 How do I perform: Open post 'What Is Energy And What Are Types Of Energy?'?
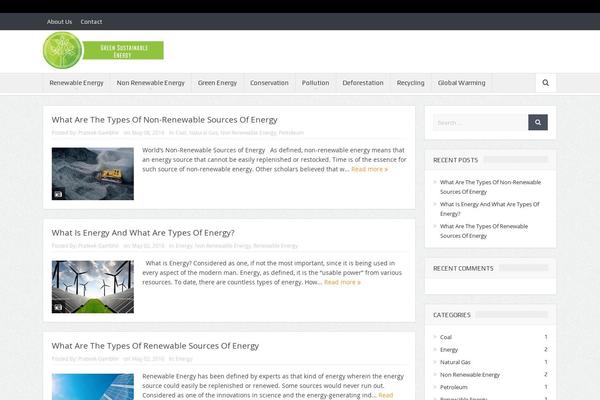(143, 233)
